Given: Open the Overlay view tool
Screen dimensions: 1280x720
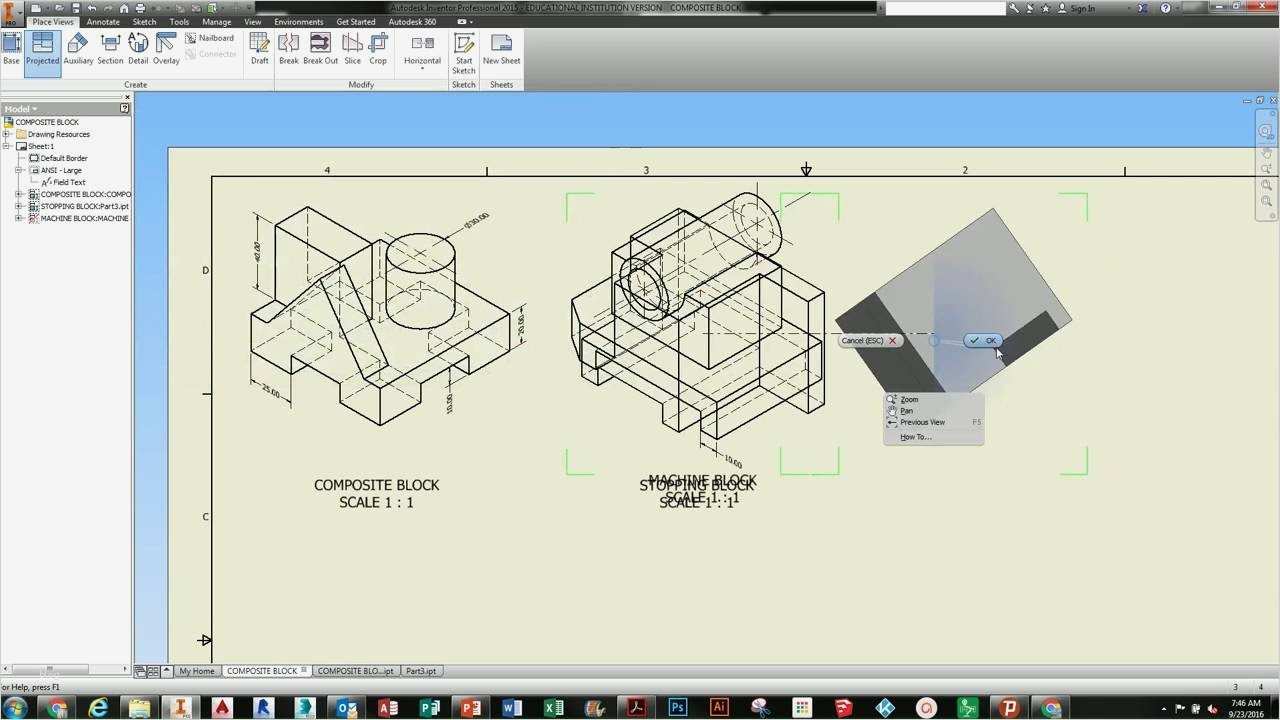Looking at the screenshot, I should click(166, 49).
